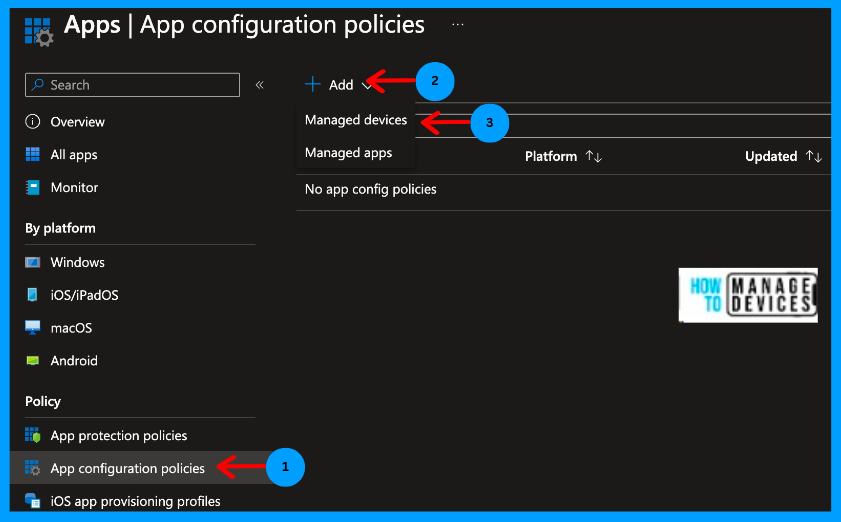Select Android platform
The width and height of the screenshot is (841, 522).
(x=74, y=361)
